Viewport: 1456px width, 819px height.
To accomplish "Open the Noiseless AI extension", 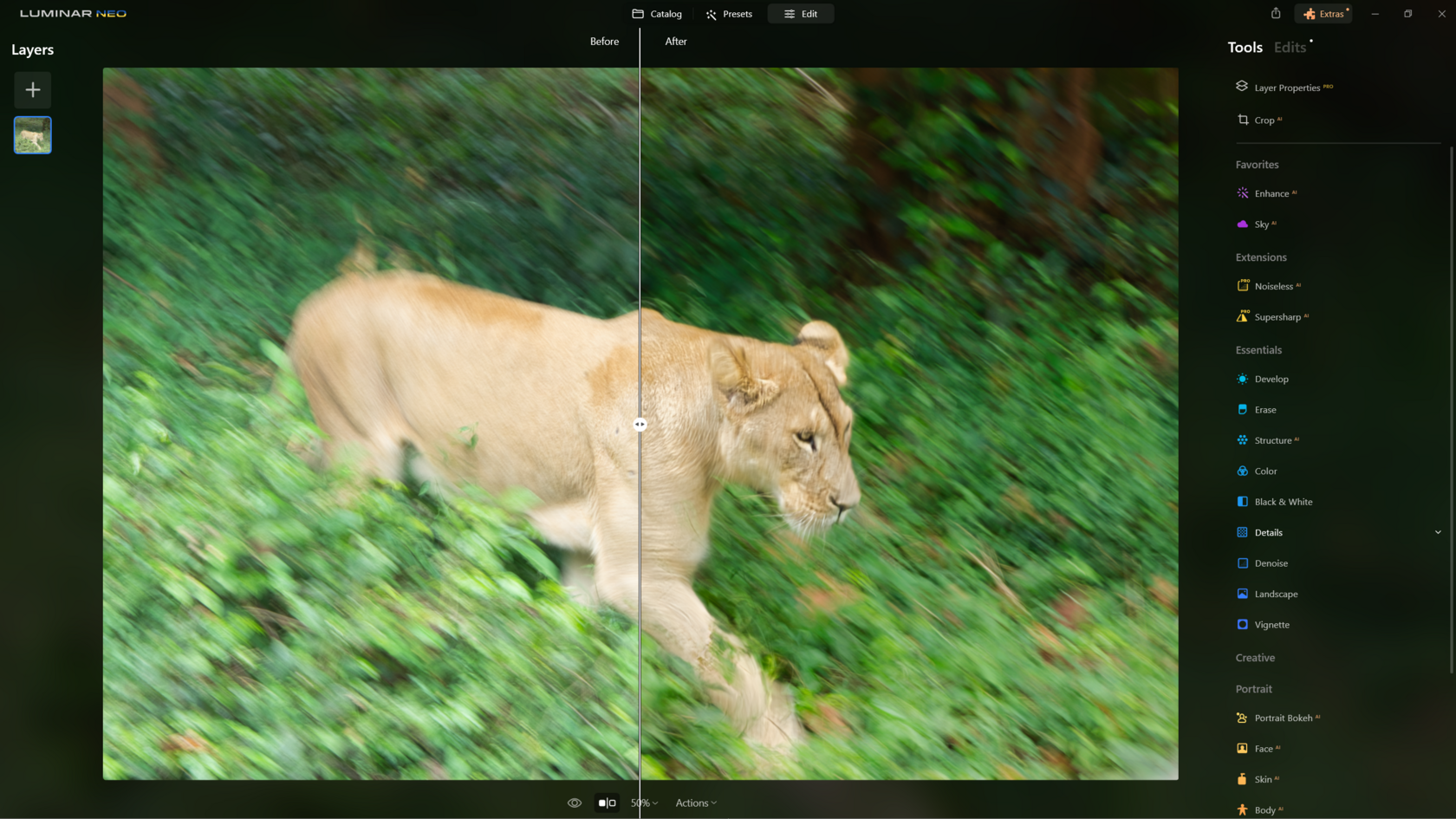I will pos(1276,285).
